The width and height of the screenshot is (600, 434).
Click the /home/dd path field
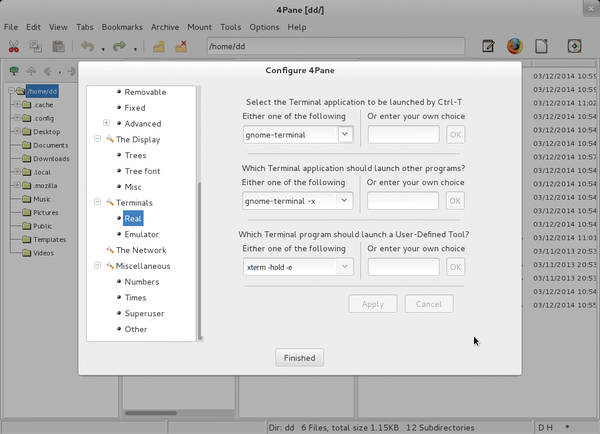point(336,46)
